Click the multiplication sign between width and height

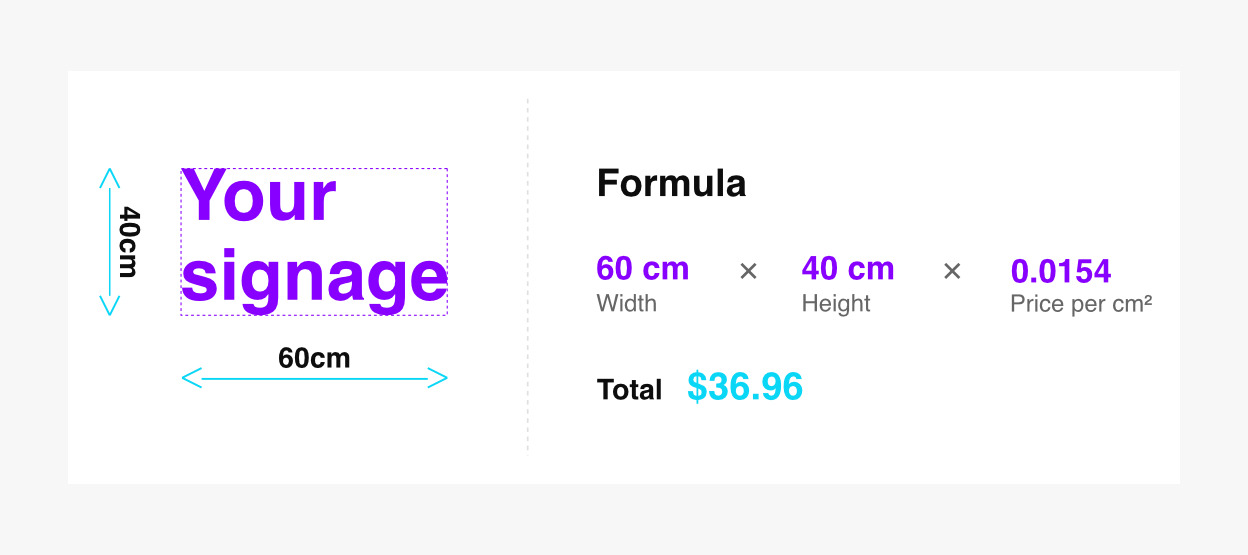point(748,271)
